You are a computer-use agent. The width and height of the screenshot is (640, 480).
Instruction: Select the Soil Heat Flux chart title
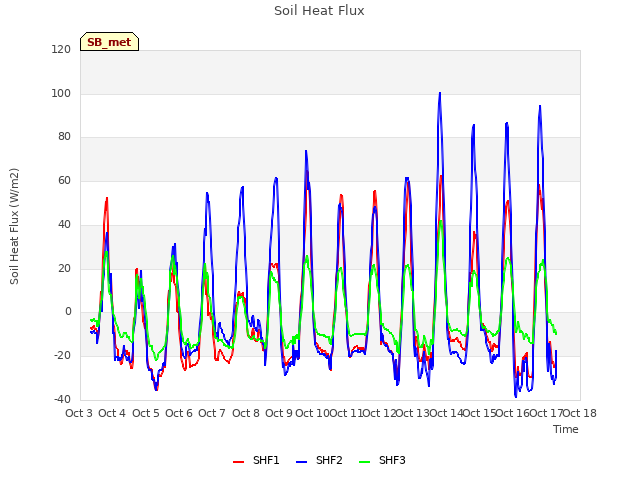pos(319,11)
